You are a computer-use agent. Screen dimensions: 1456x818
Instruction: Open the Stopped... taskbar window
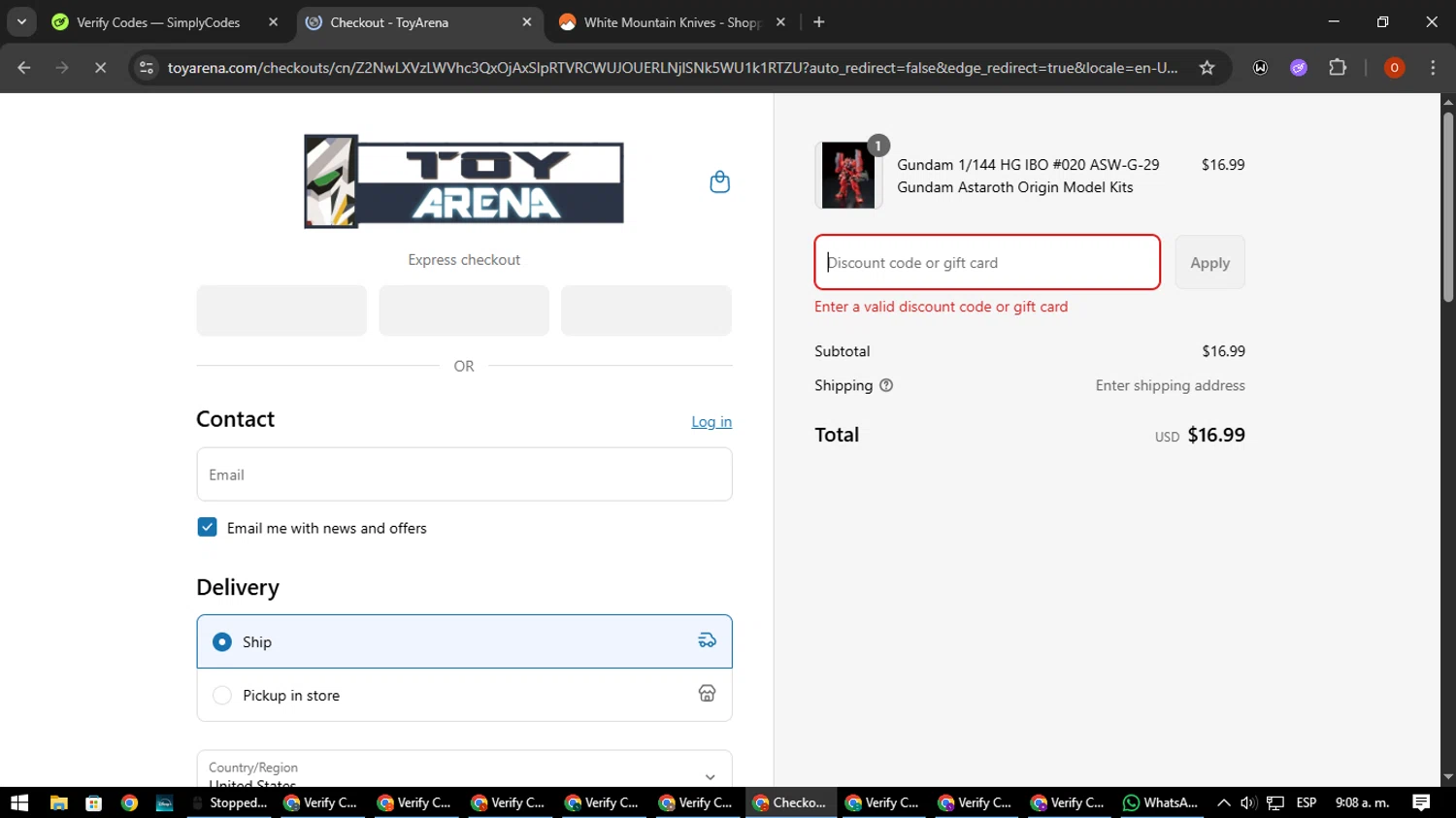pyautogui.click(x=231, y=802)
